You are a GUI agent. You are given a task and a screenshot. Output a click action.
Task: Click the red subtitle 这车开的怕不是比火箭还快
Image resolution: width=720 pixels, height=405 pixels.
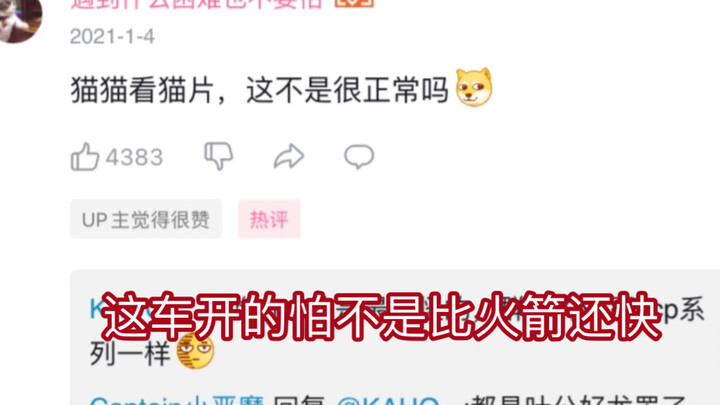point(381,316)
